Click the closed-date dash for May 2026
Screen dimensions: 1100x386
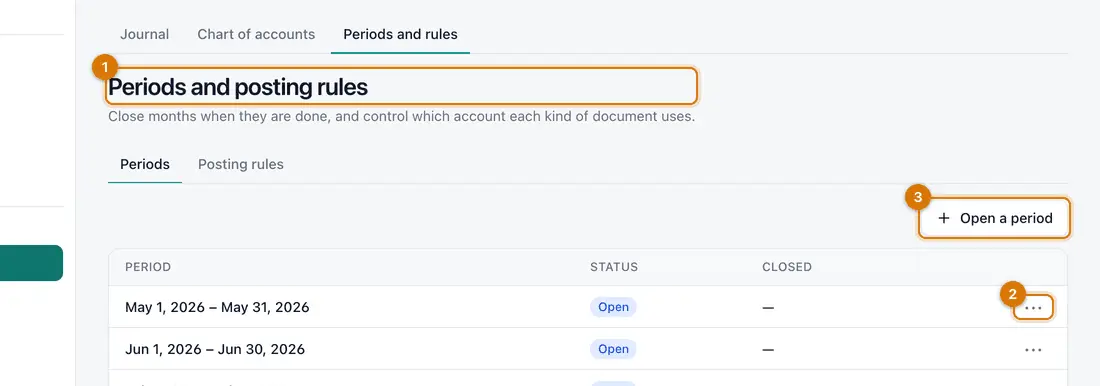tap(768, 307)
